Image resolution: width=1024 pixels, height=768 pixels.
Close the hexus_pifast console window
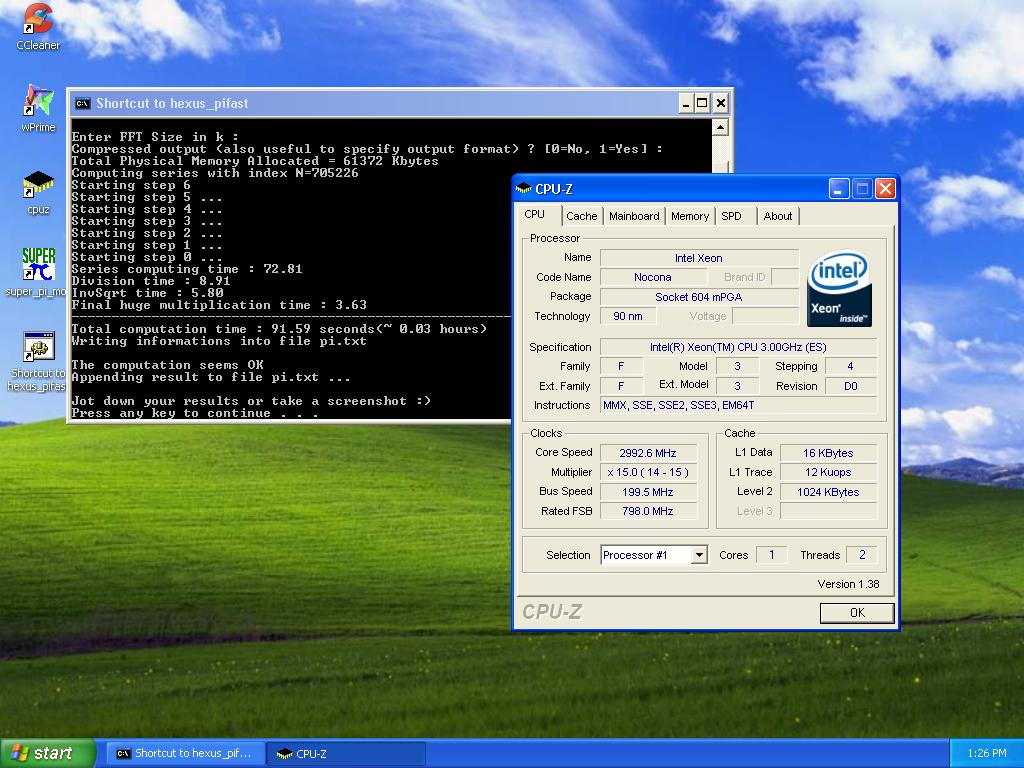[x=720, y=103]
